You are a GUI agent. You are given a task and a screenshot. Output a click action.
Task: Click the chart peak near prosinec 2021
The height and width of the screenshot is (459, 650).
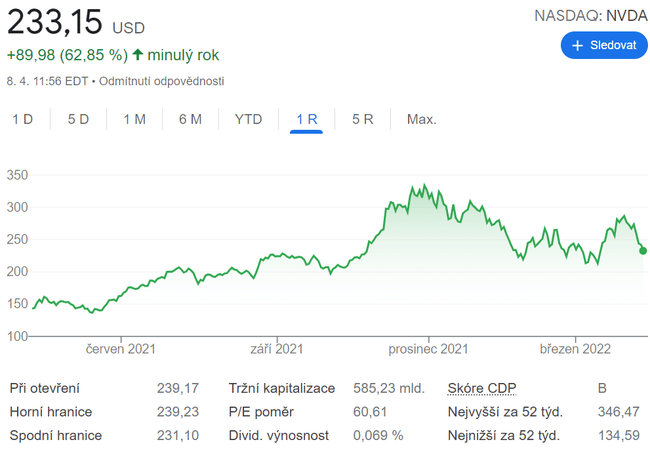pyautogui.click(x=425, y=187)
